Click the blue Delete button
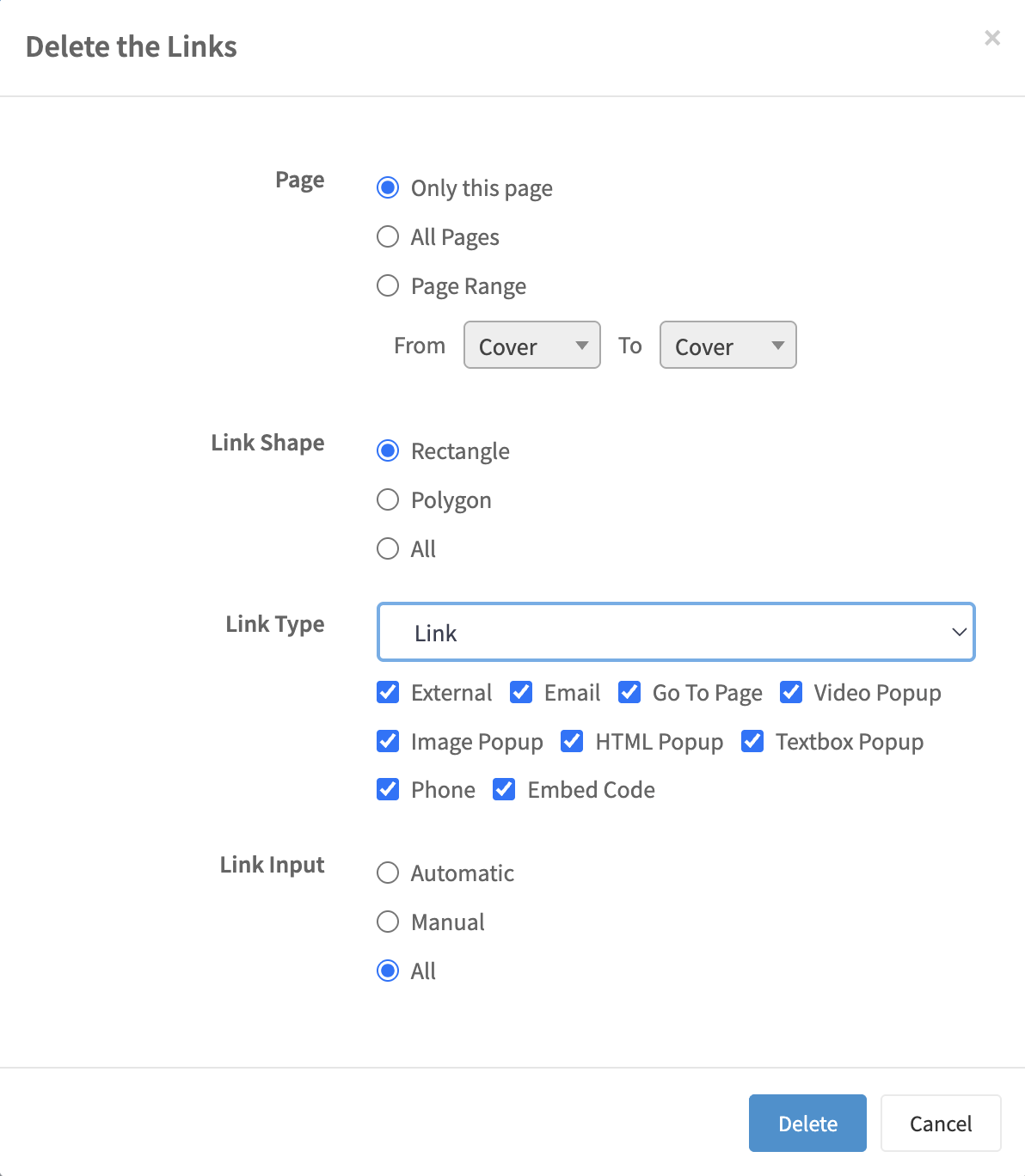1025x1176 pixels. (807, 1123)
